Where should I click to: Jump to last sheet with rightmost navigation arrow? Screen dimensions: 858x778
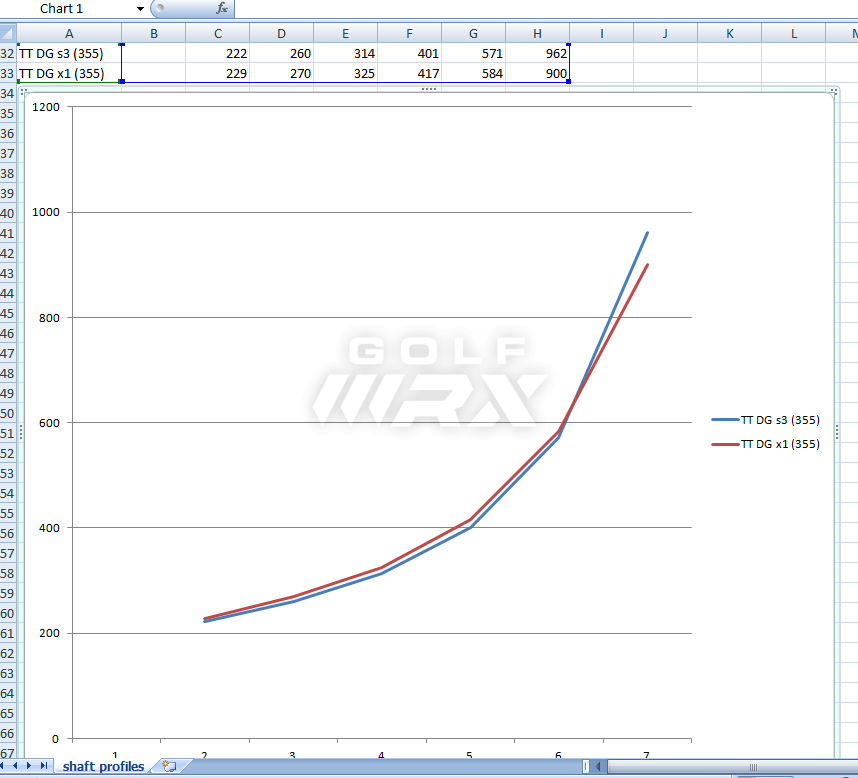point(44,766)
